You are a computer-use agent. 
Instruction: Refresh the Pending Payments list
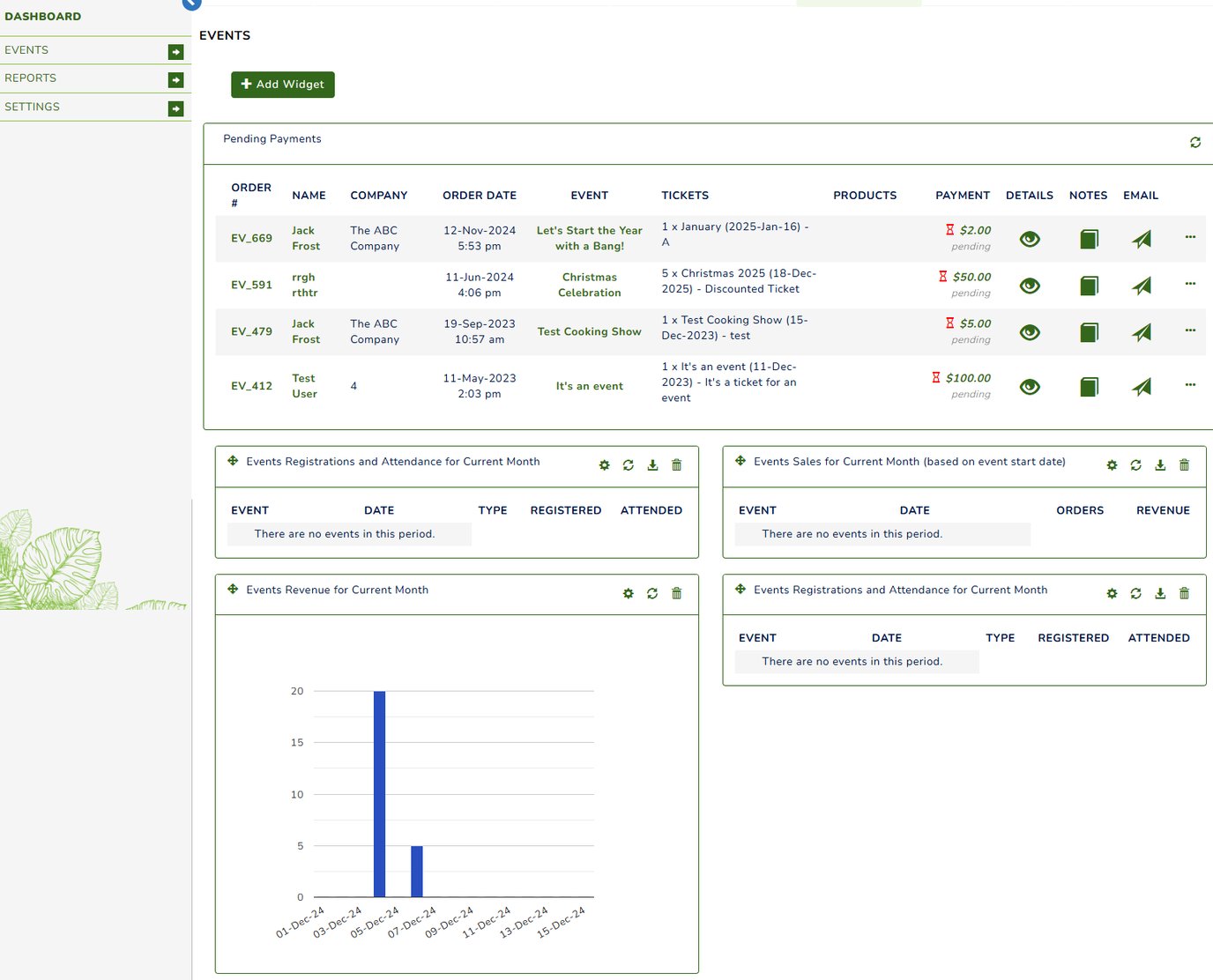[x=1195, y=142]
